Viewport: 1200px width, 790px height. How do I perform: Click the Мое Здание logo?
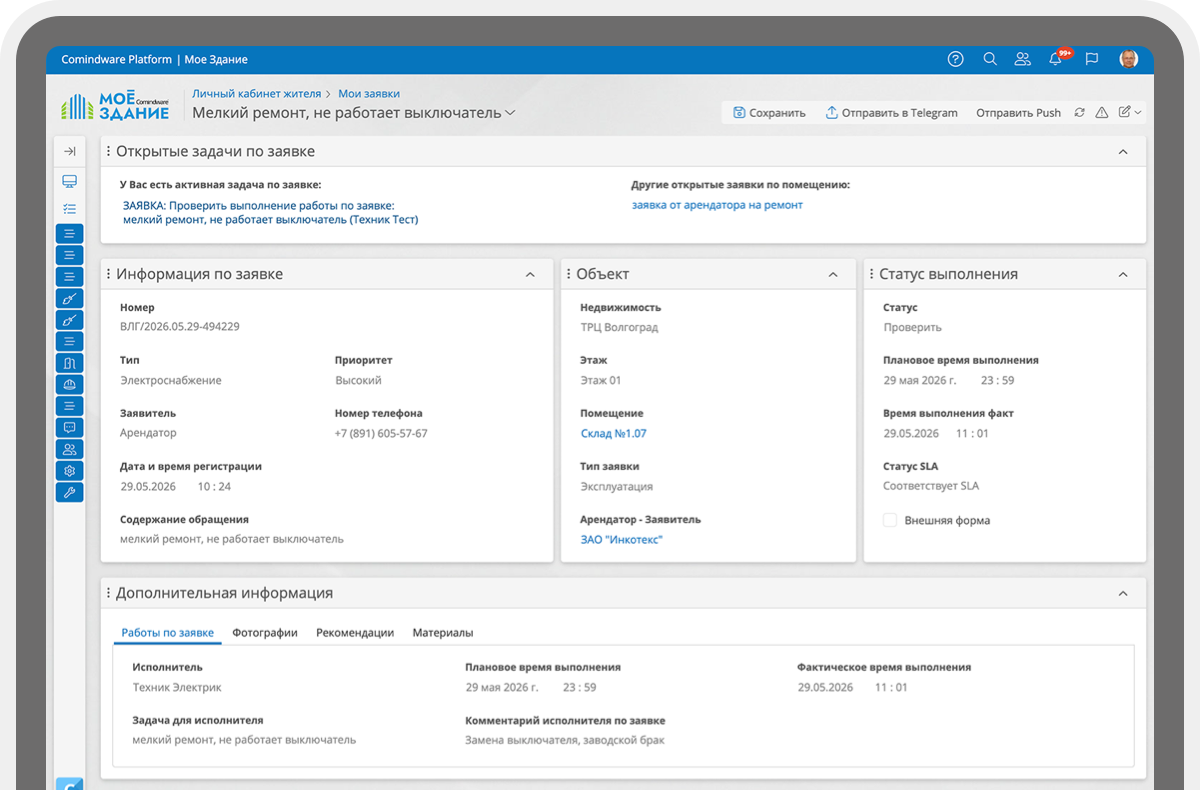(115, 105)
